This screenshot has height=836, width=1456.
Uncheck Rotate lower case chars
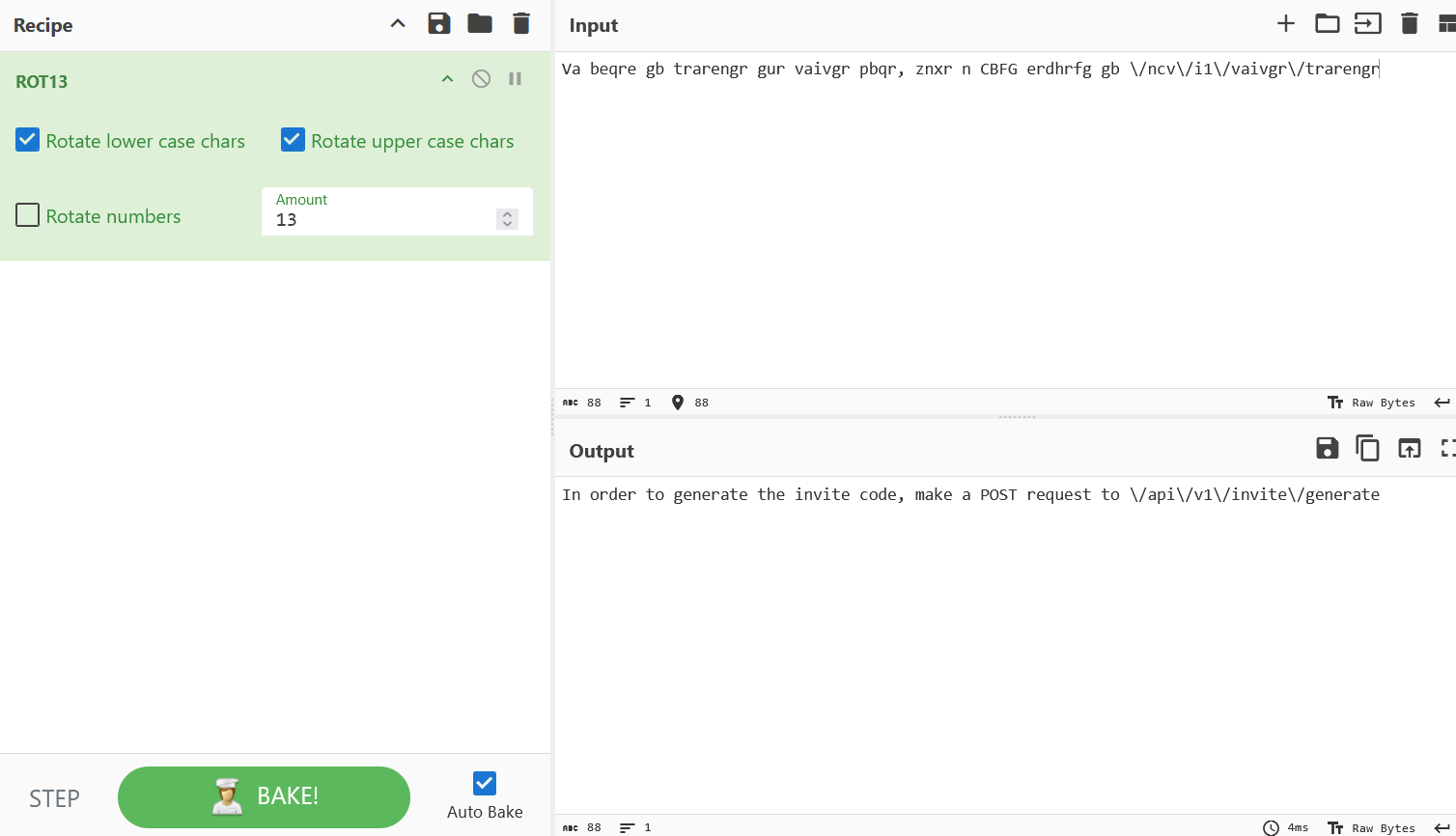[28, 141]
